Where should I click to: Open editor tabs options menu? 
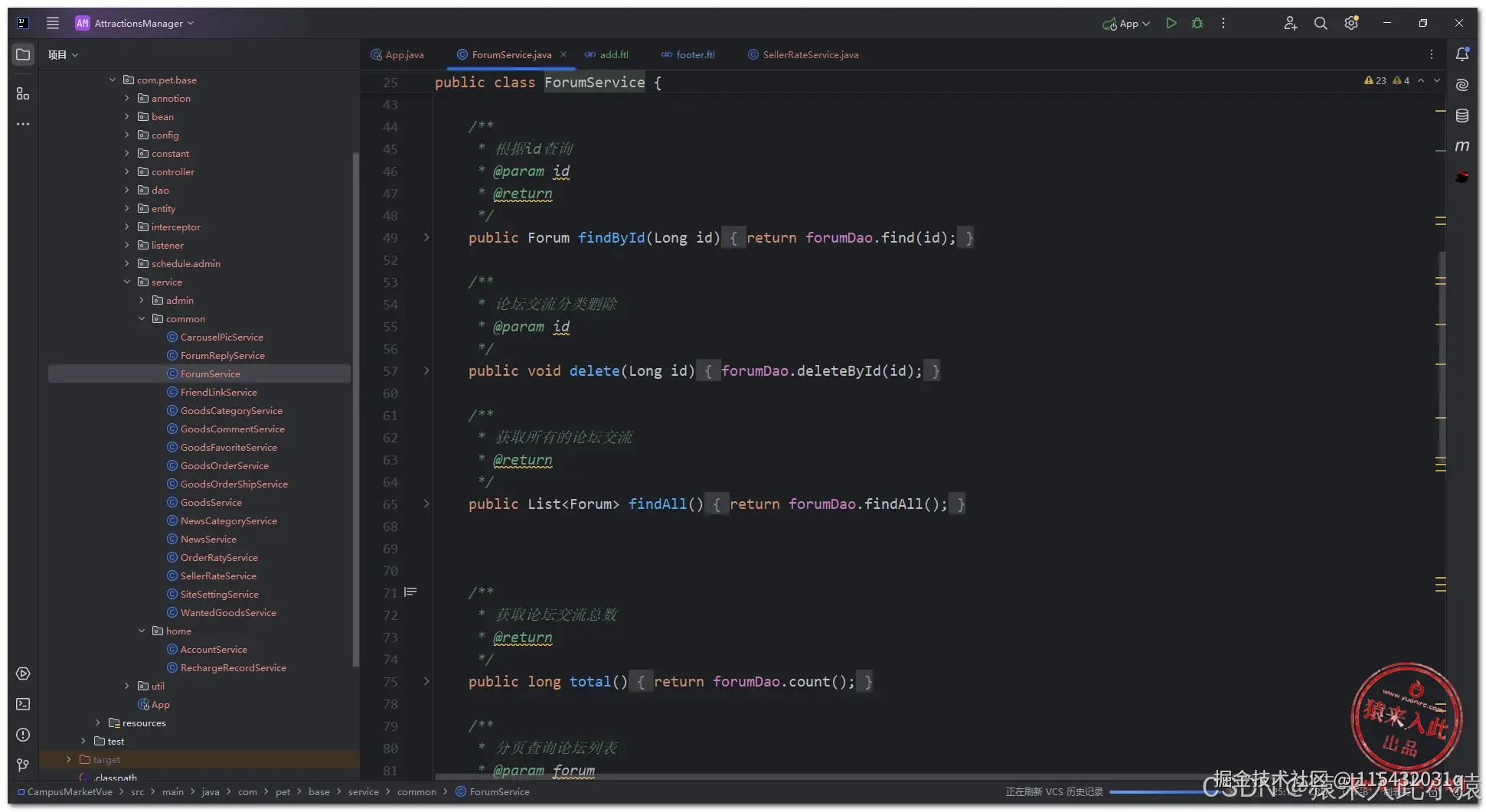coord(1432,54)
